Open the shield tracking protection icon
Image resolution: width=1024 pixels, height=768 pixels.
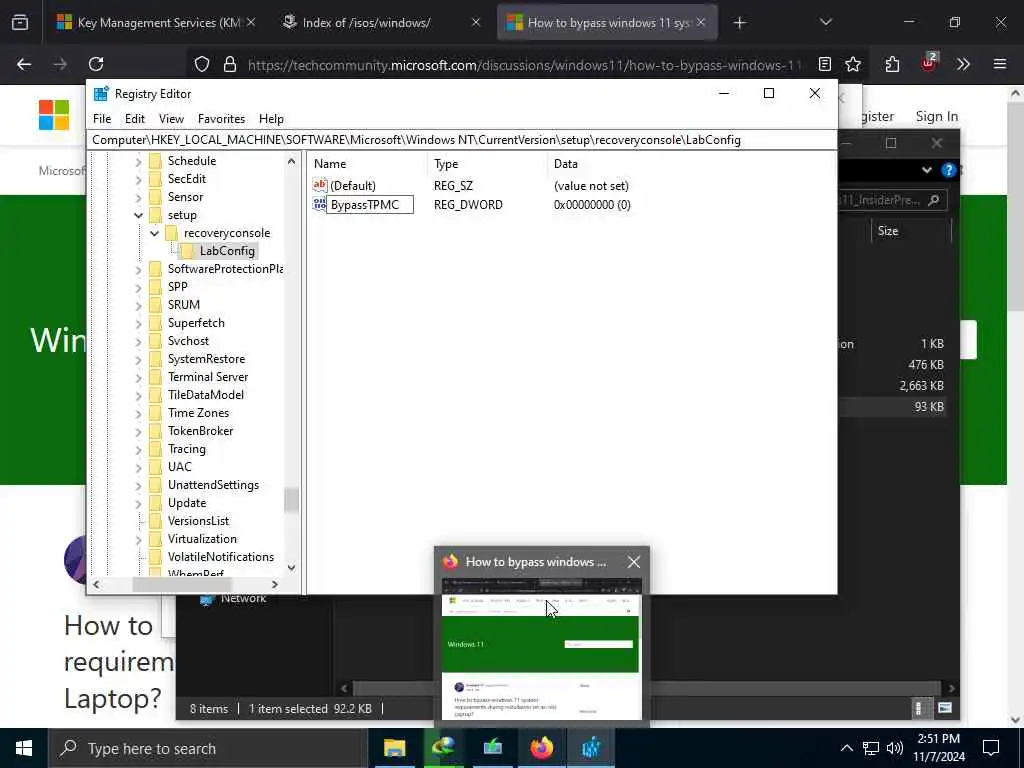[202, 64]
